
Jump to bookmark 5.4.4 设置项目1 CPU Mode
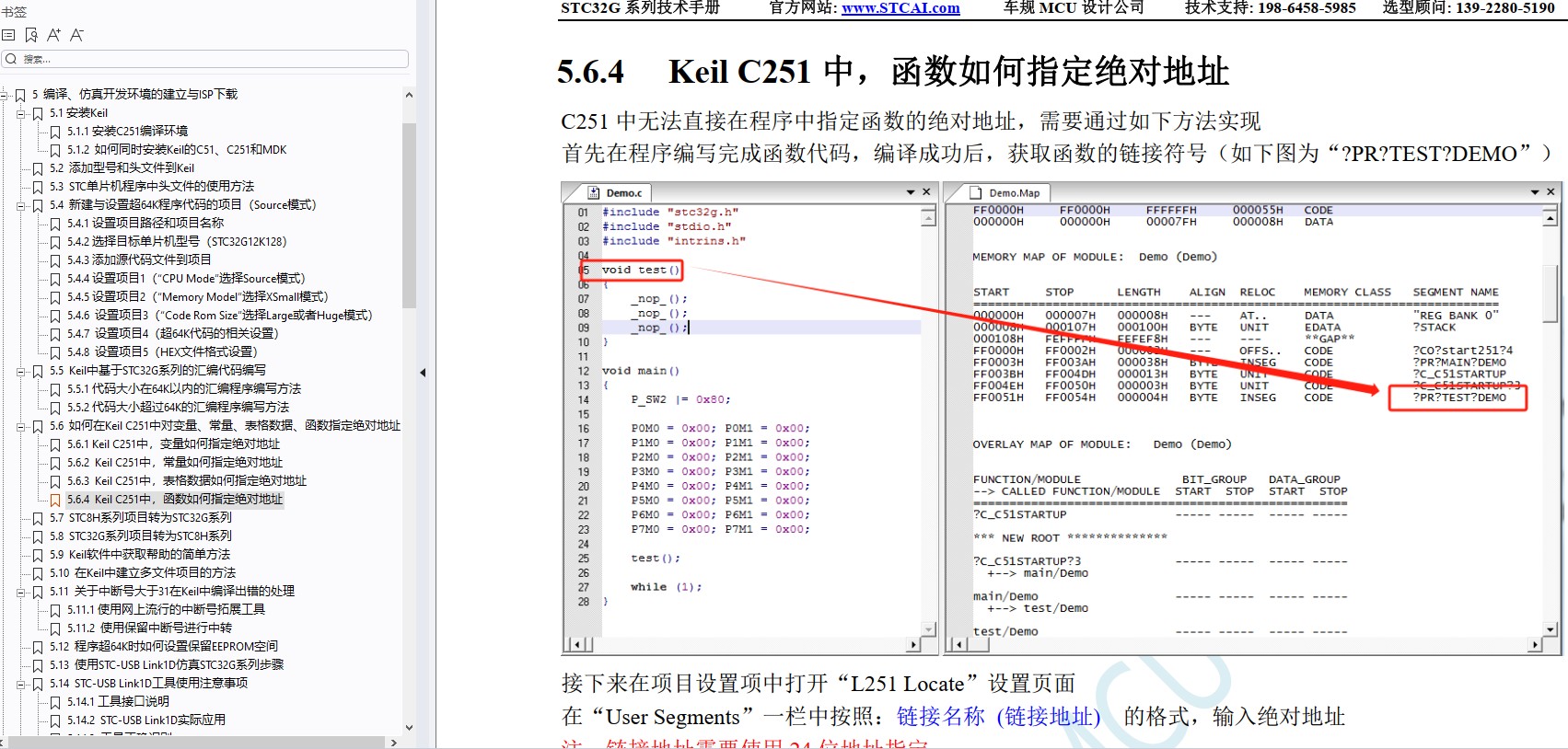coord(186,279)
